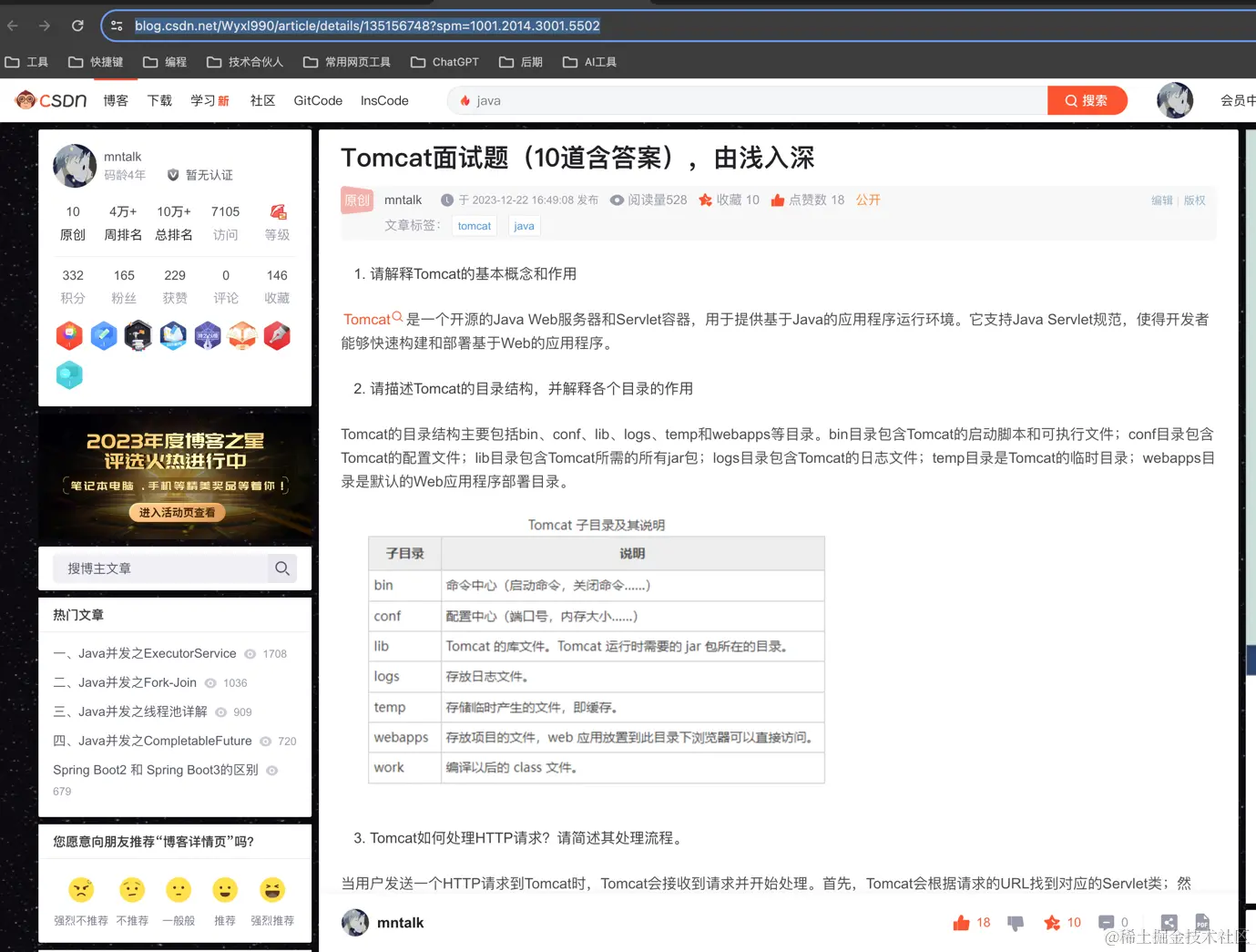Image resolution: width=1256 pixels, height=952 pixels.
Task: Click mntalk's profile avatar
Action: click(74, 166)
